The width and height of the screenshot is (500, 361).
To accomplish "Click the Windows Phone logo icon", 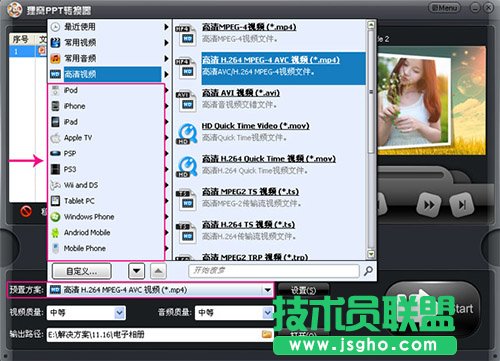I will tap(55, 217).
